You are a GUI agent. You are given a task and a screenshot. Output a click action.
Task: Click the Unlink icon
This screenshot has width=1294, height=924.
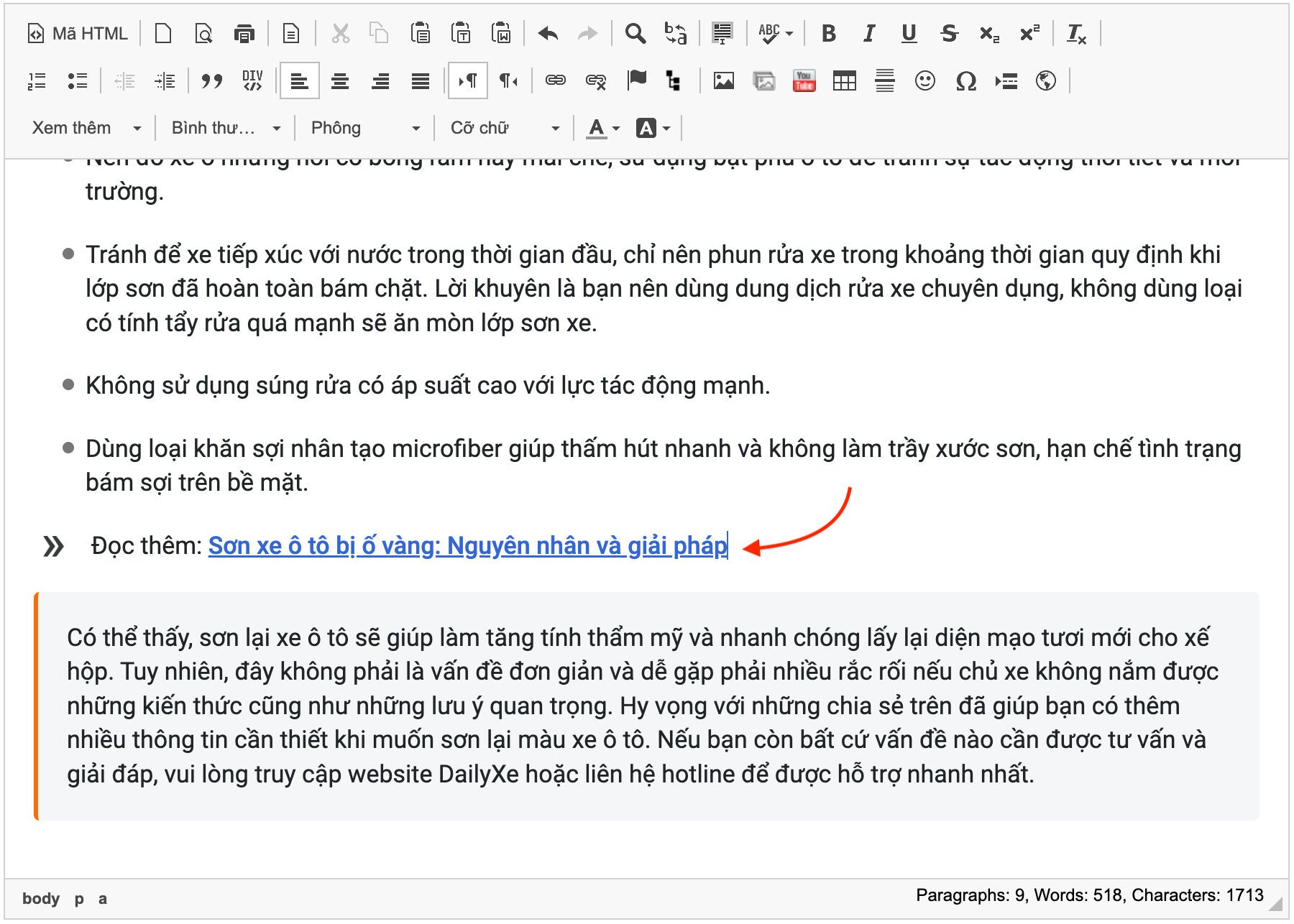tap(596, 81)
